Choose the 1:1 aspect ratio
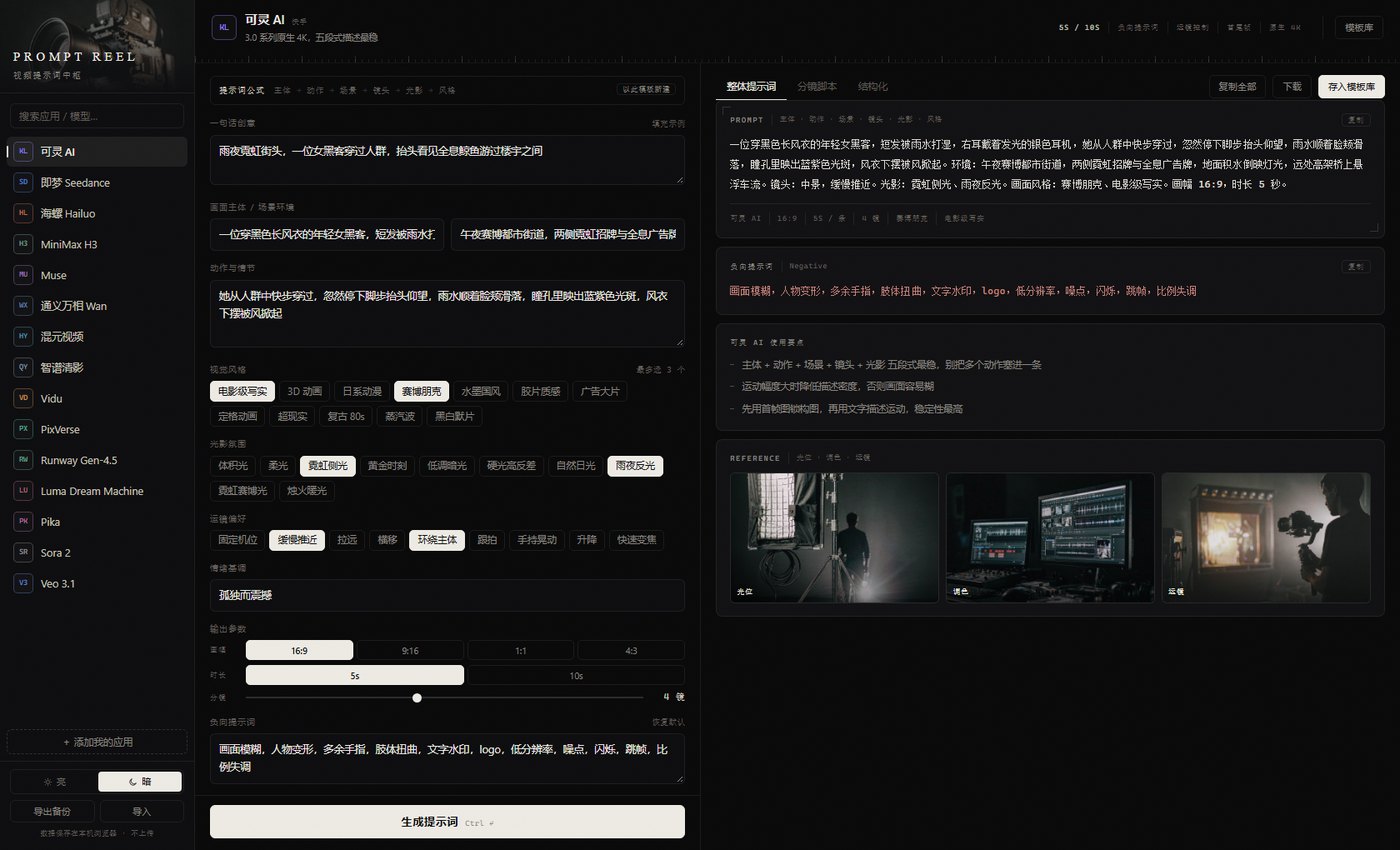This screenshot has width=1400, height=850. (521, 650)
